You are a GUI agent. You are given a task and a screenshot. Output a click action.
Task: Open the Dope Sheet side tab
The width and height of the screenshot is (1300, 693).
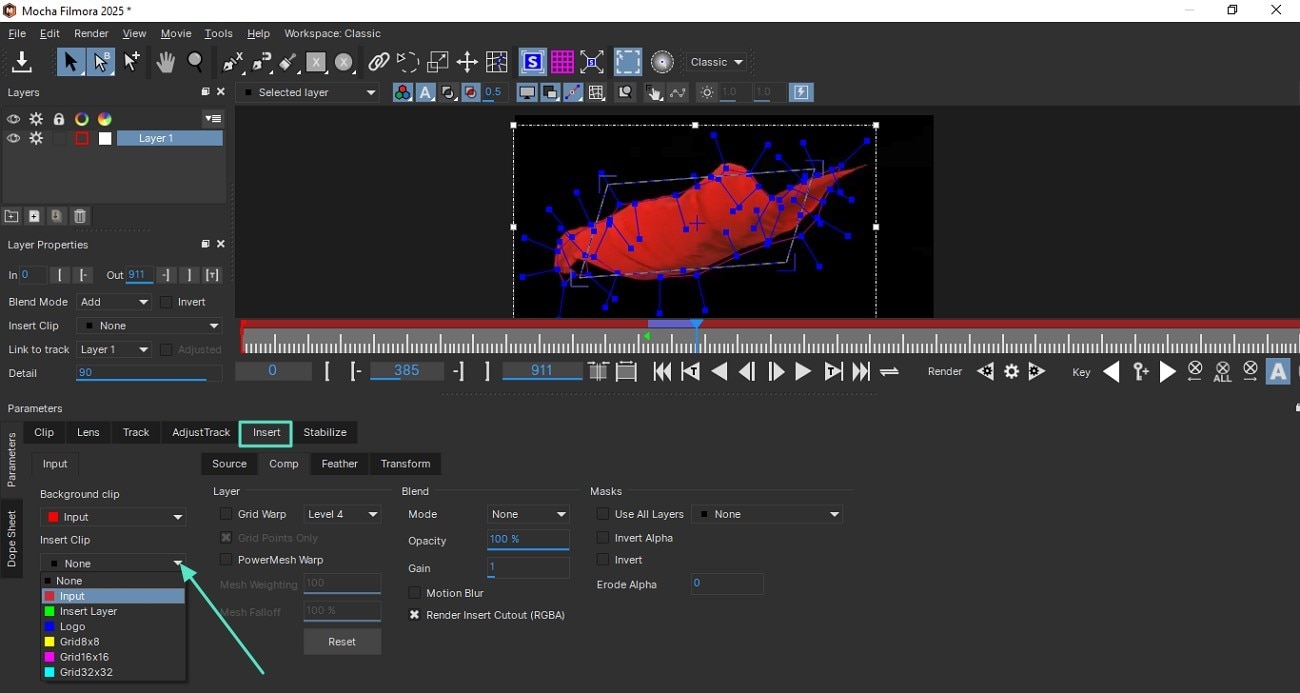(12, 538)
